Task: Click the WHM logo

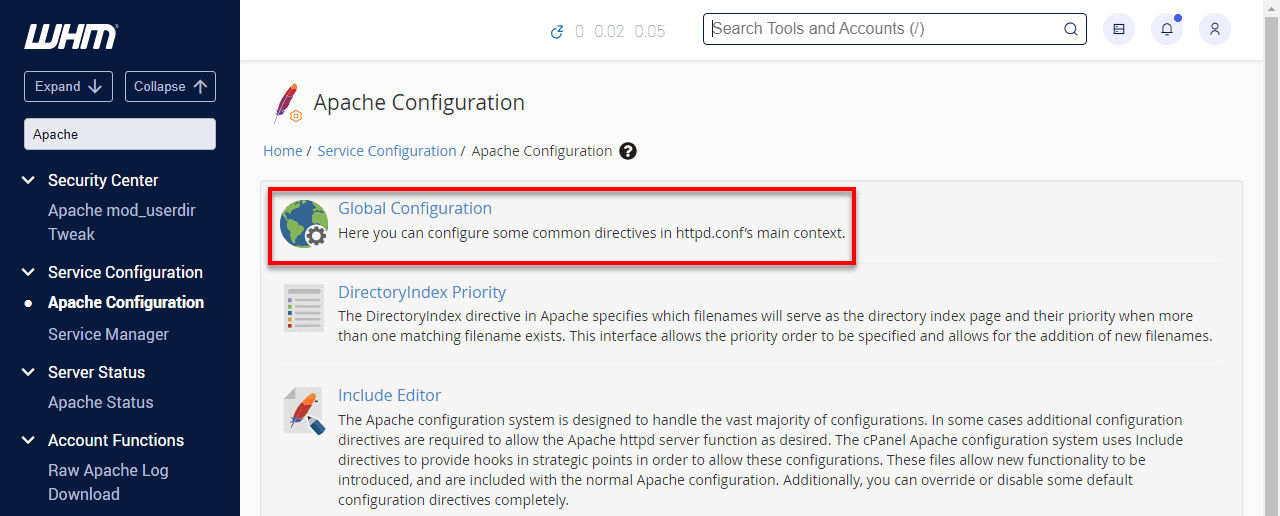Action: pyautogui.click(x=71, y=37)
